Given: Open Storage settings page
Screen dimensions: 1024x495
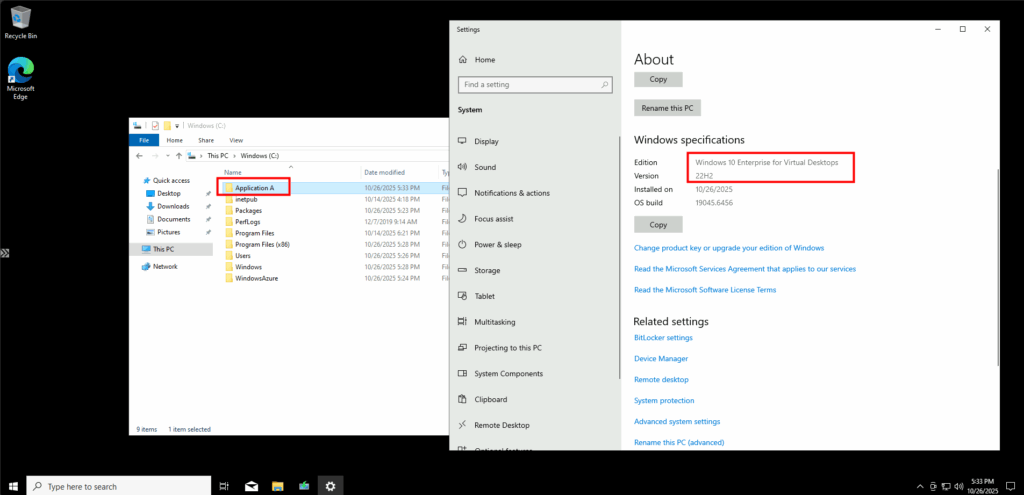Looking at the screenshot, I should (487, 270).
